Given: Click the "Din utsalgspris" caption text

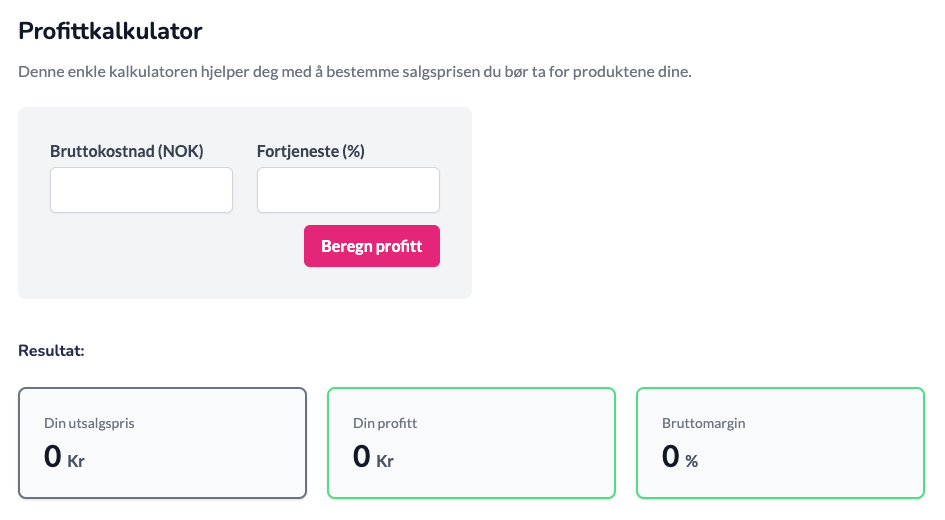Looking at the screenshot, I should pyautogui.click(x=89, y=423).
